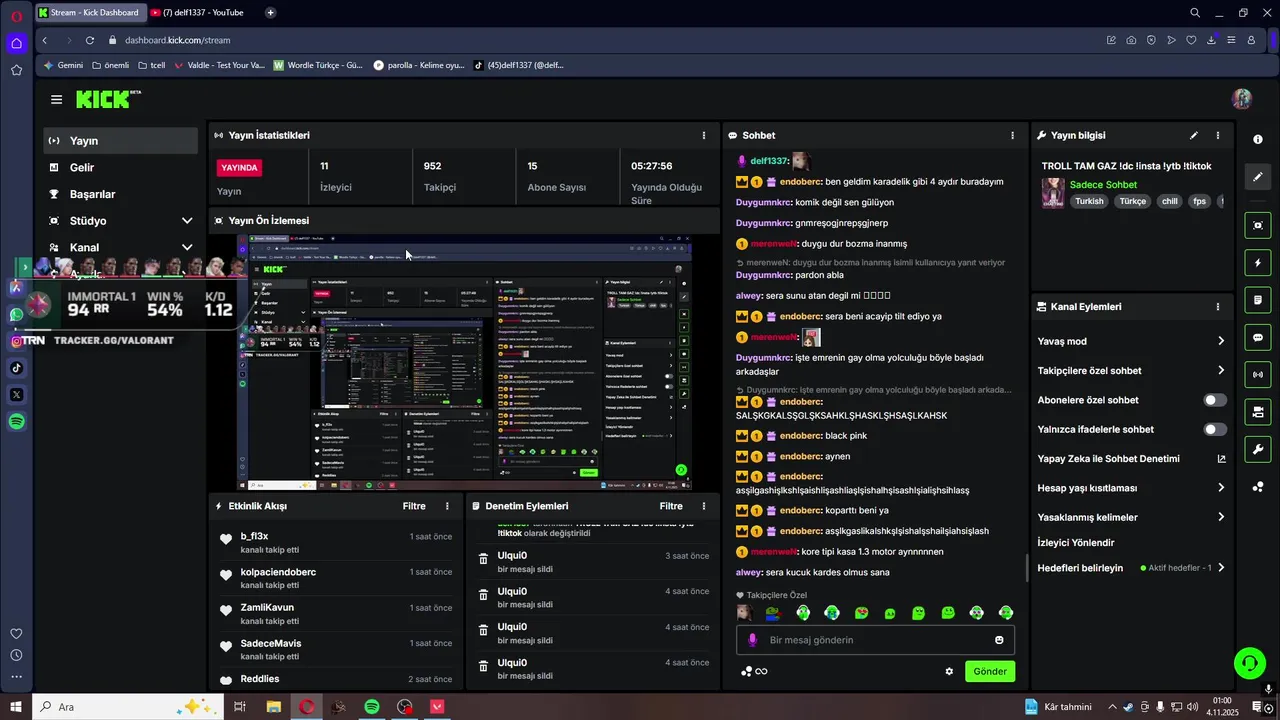The width and height of the screenshot is (1280, 720).
Task: Open Yayın İstatistikleri panel options menu
Action: pyautogui.click(x=704, y=135)
